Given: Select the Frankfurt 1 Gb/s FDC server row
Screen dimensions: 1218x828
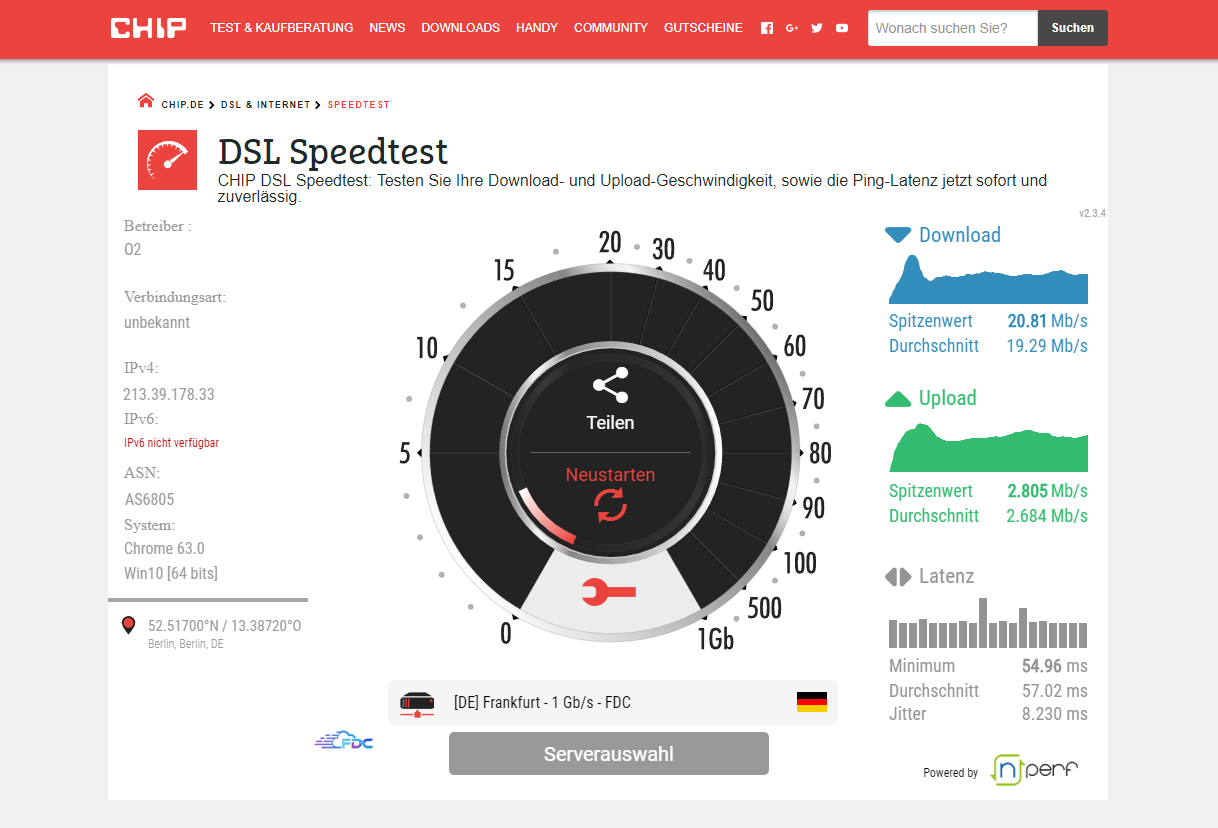Looking at the screenshot, I should pos(613,702).
